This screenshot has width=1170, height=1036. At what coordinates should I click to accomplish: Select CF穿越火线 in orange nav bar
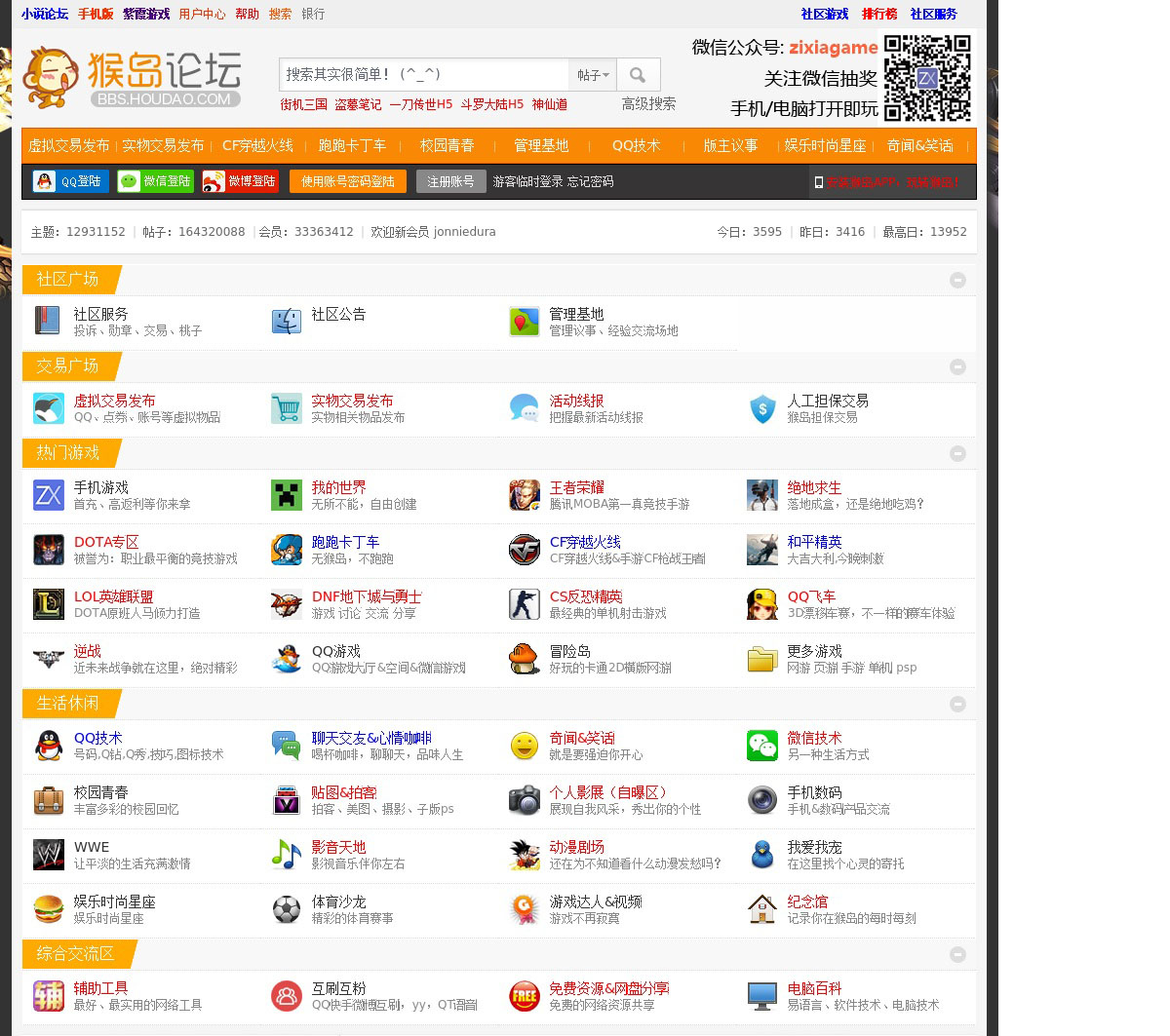click(x=257, y=145)
